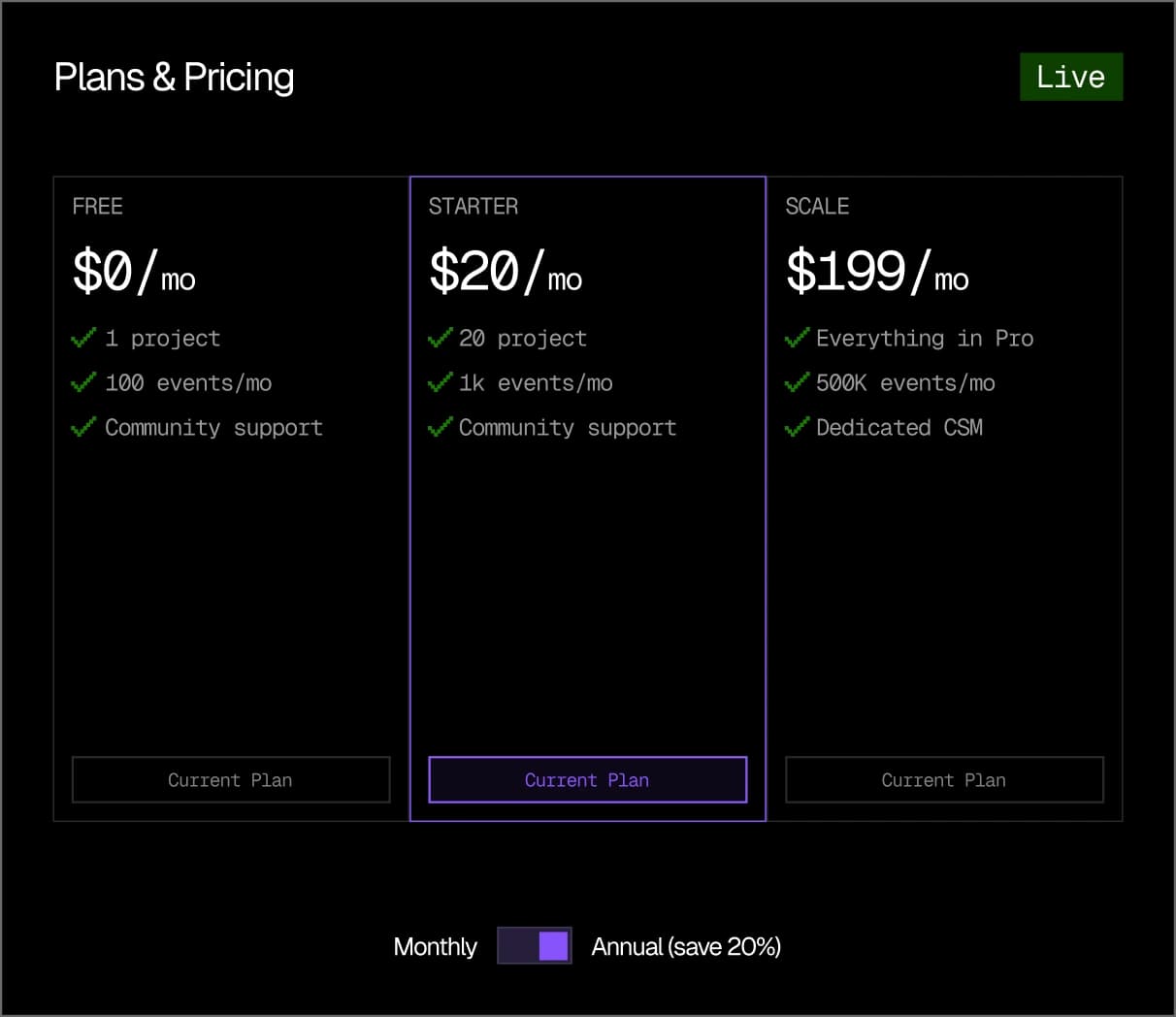This screenshot has width=1176, height=1017.
Task: Toggle billing from Monthly to Annual
Action: [534, 945]
